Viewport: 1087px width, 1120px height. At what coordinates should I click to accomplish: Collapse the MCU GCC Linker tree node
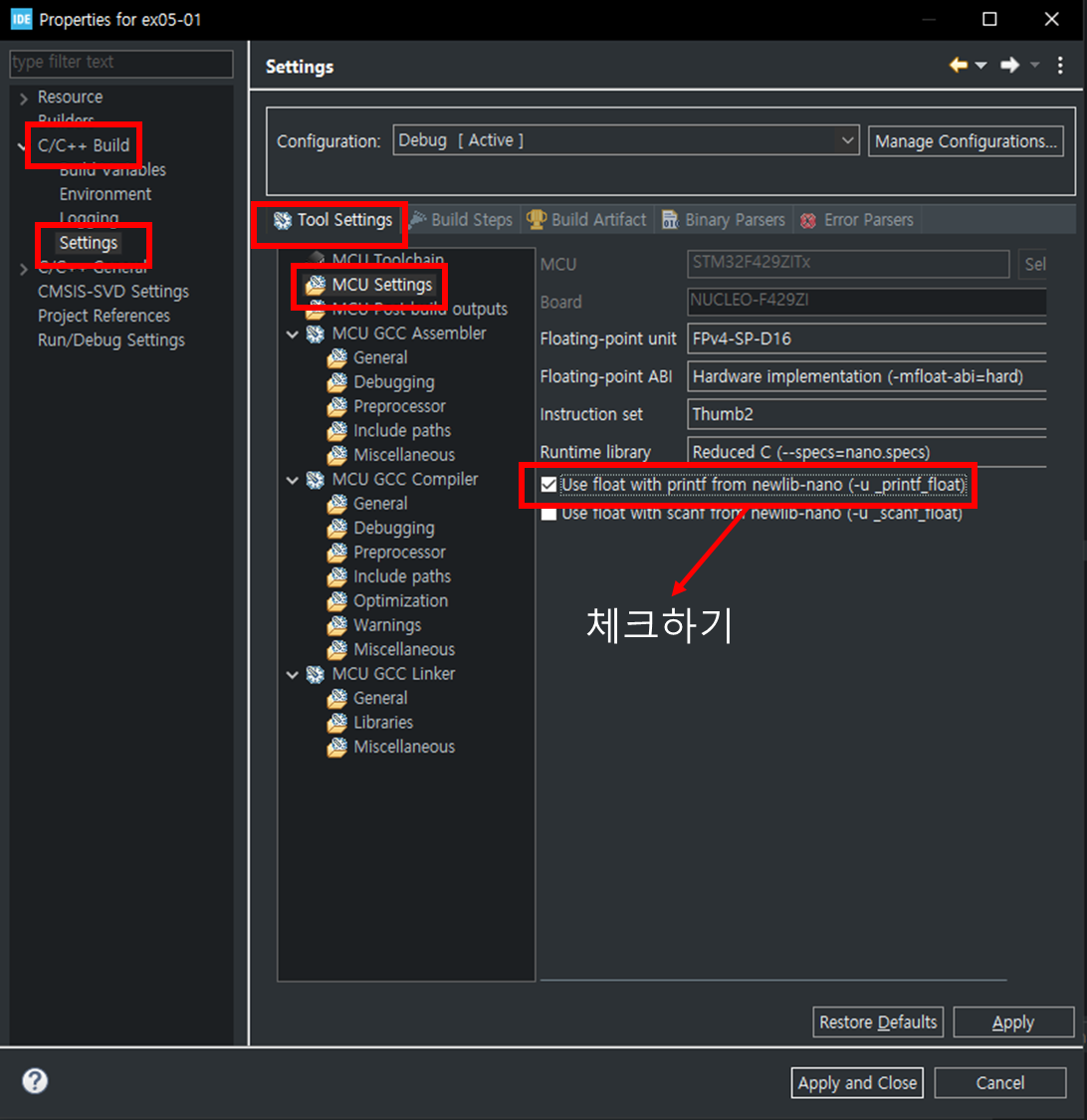[292, 674]
